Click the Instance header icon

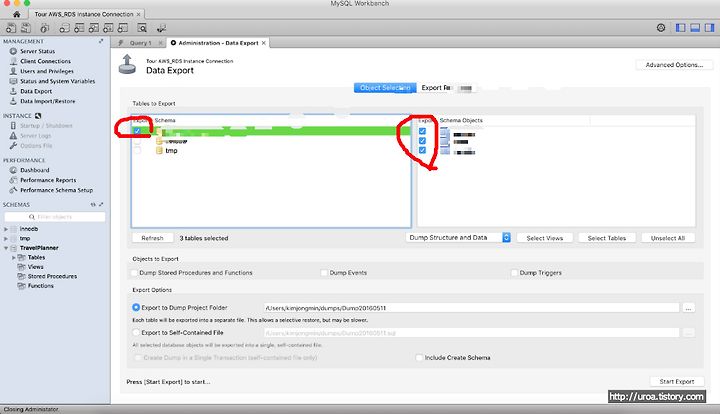pyautogui.click(x=38, y=116)
